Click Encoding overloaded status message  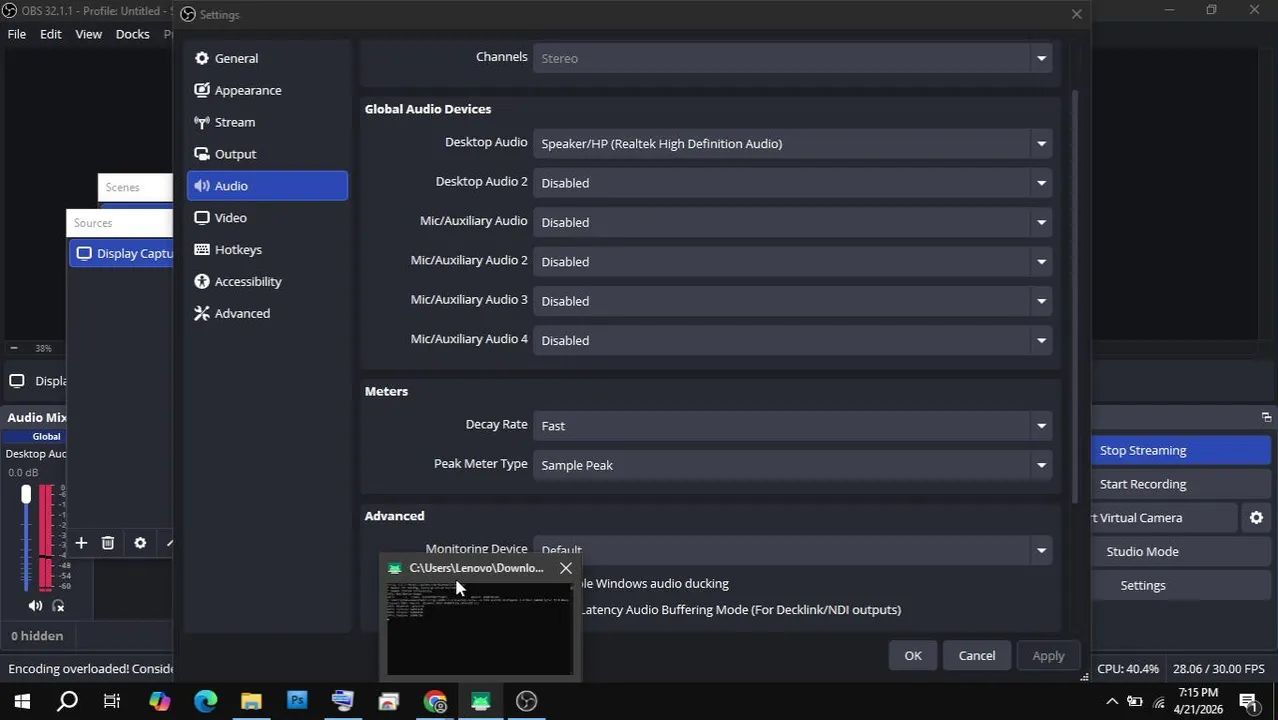pos(90,669)
